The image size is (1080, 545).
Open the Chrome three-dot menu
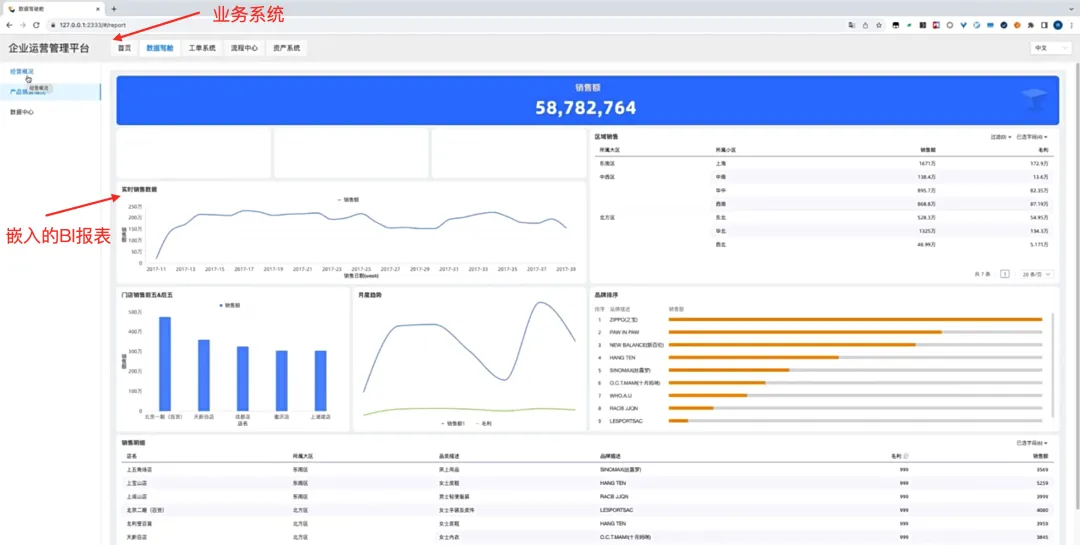pyautogui.click(x=1071, y=25)
